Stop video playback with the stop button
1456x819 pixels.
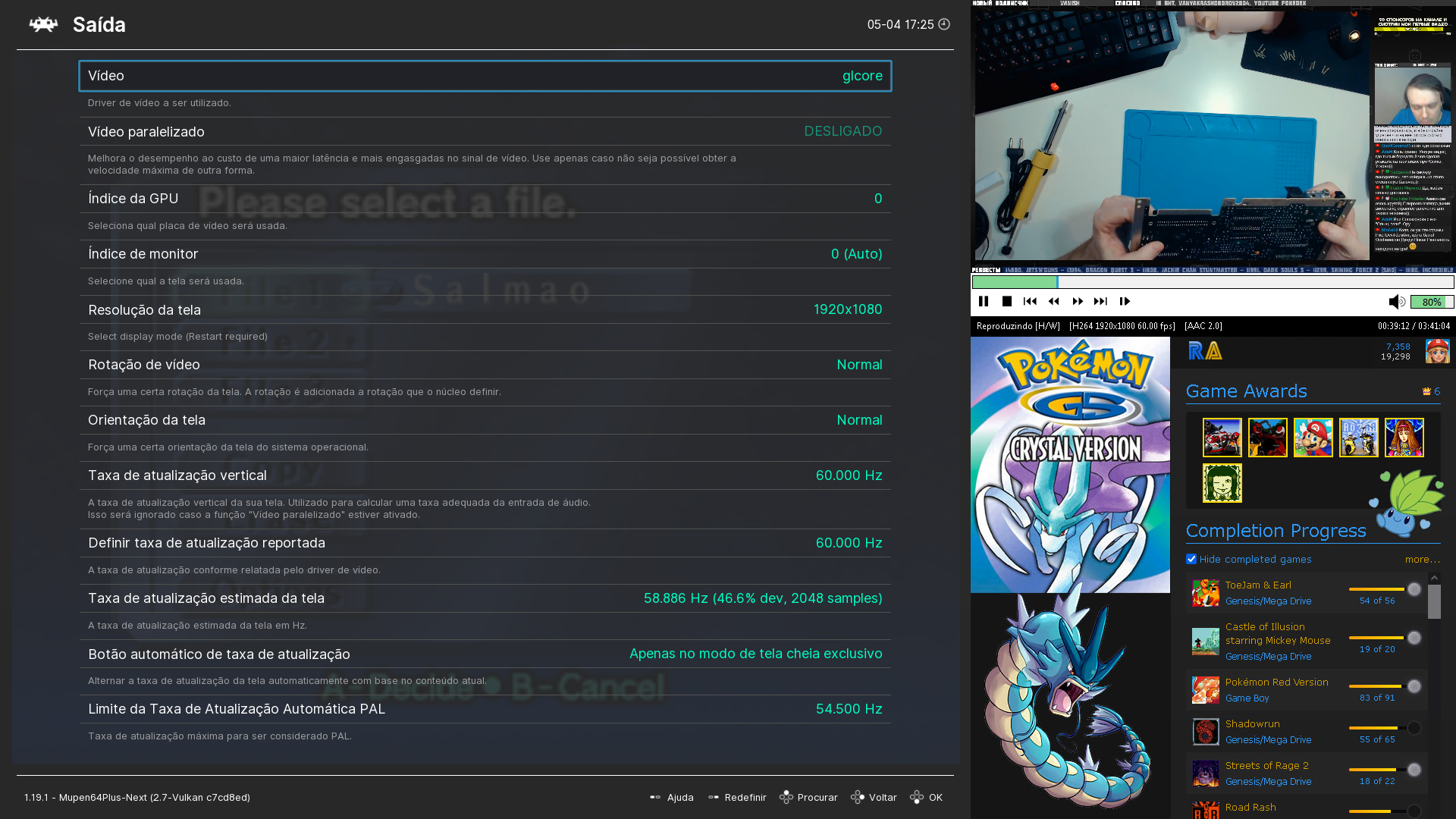pos(1007,302)
